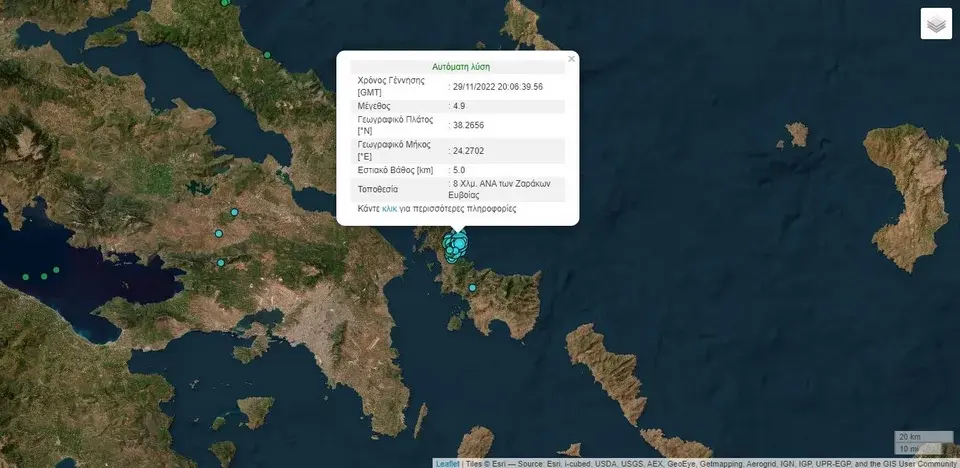
Task: Select the rightmost green marker in the gulf
Action: (x=57, y=270)
